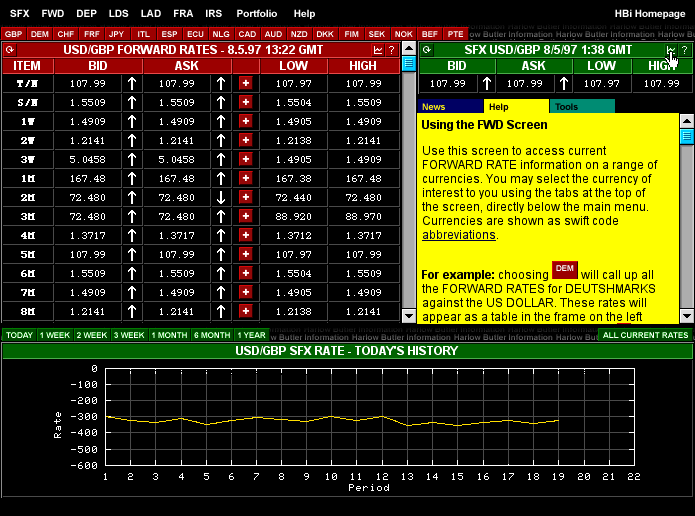Screen dimensions: 695x516
Task: Open the abbreviations link in help text
Action: coord(458,235)
